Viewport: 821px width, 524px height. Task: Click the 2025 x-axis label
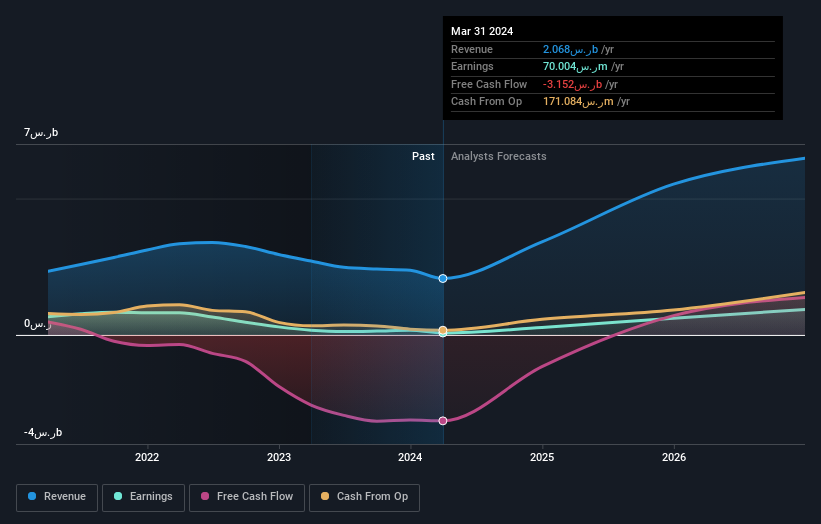pyautogui.click(x=542, y=457)
